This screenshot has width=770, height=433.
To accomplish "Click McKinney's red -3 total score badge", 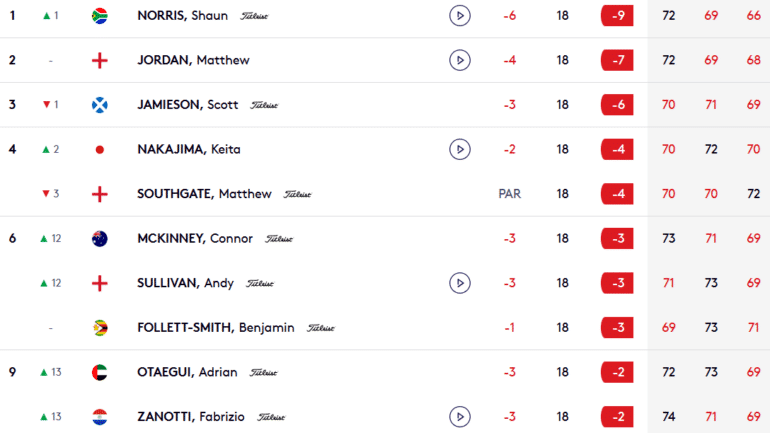I will (x=617, y=239).
